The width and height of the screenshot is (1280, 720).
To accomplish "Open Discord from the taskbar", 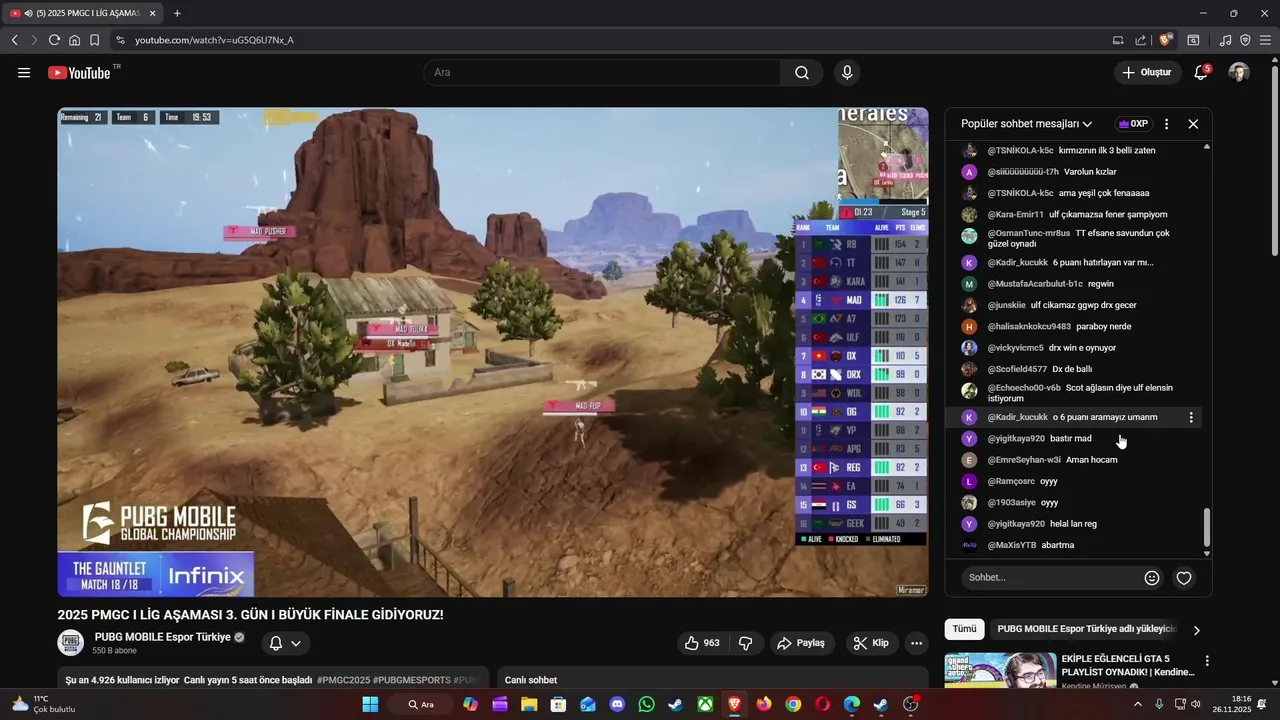I will click(617, 704).
